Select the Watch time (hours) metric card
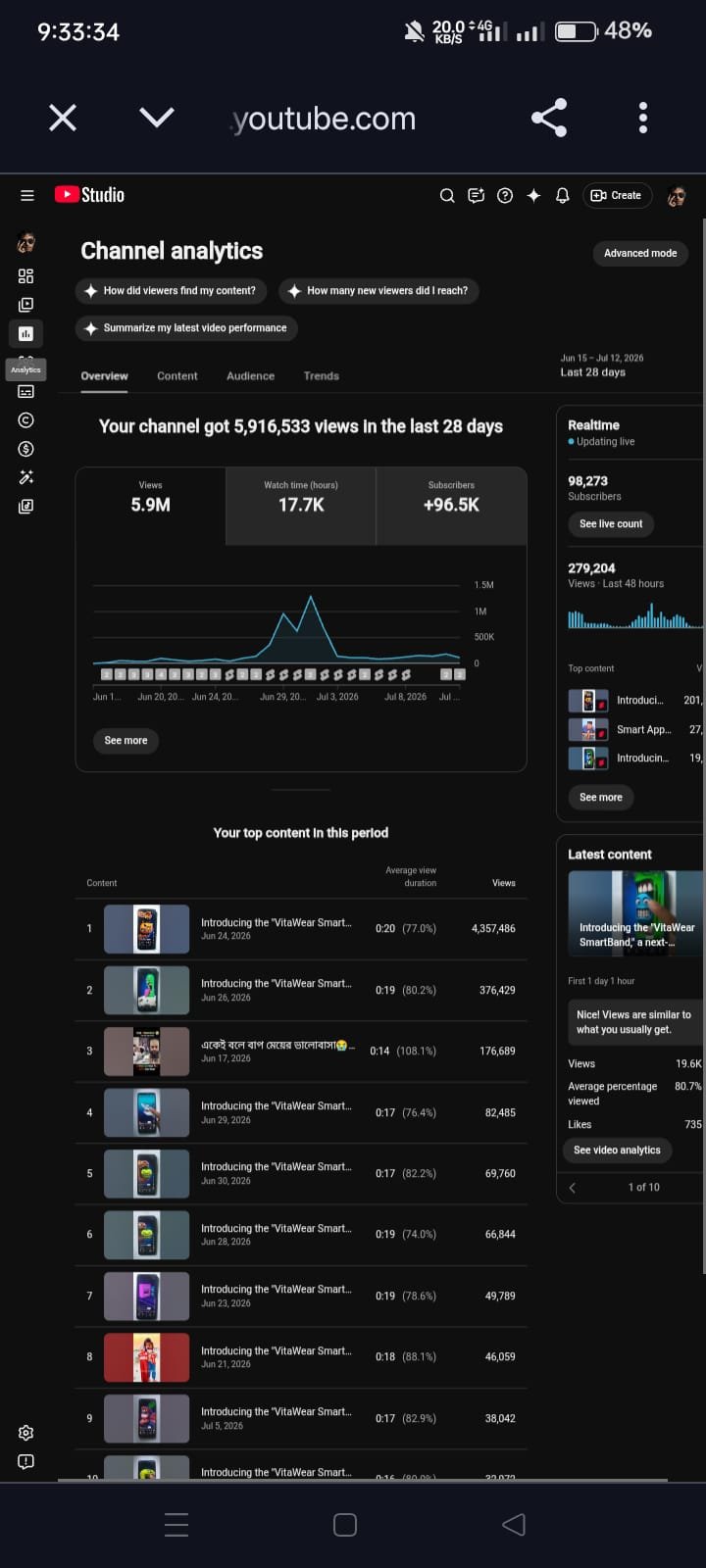This screenshot has width=706, height=1568. coord(301,506)
